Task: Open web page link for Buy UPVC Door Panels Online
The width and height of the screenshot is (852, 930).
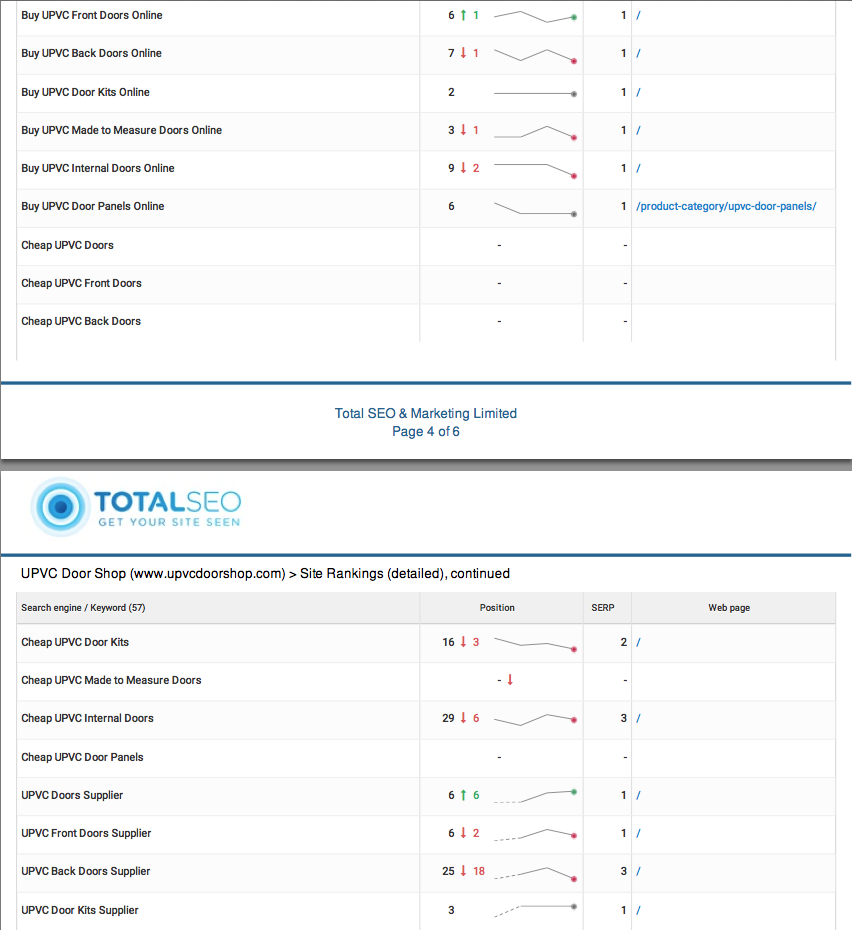Action: (726, 206)
